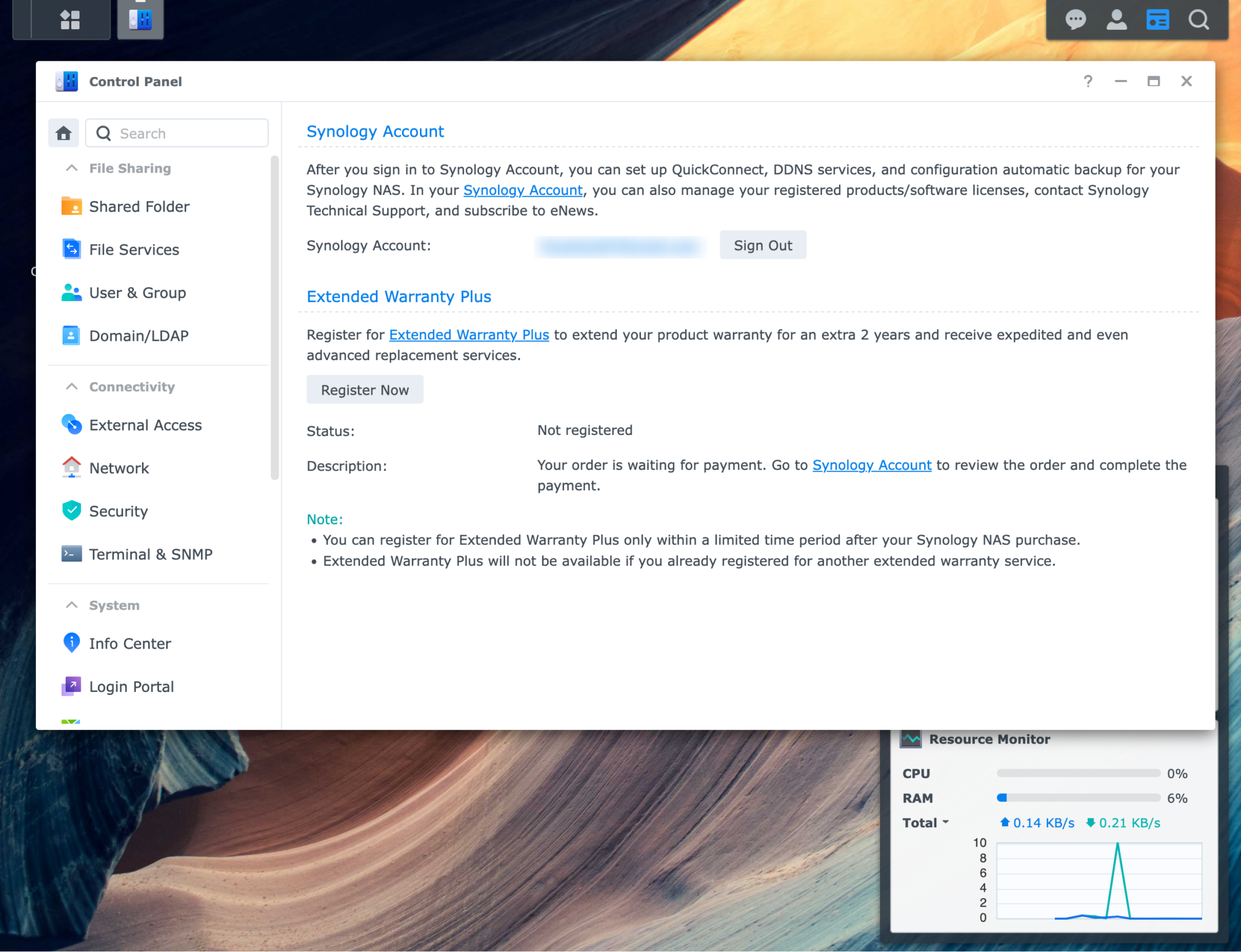This screenshot has height=952, width=1241.
Task: Collapse the Connectivity section
Action: click(72, 387)
